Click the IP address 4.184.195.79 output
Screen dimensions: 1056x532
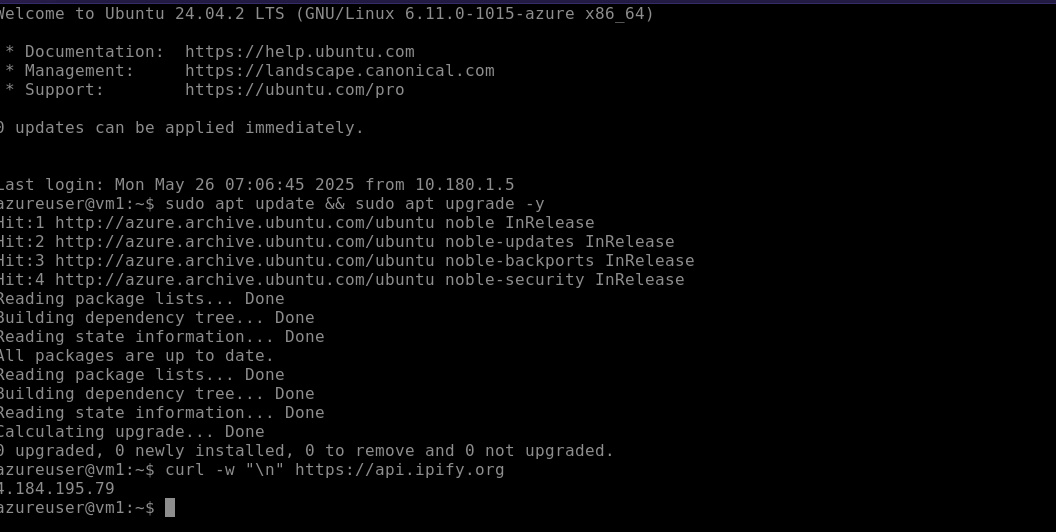tap(57, 488)
